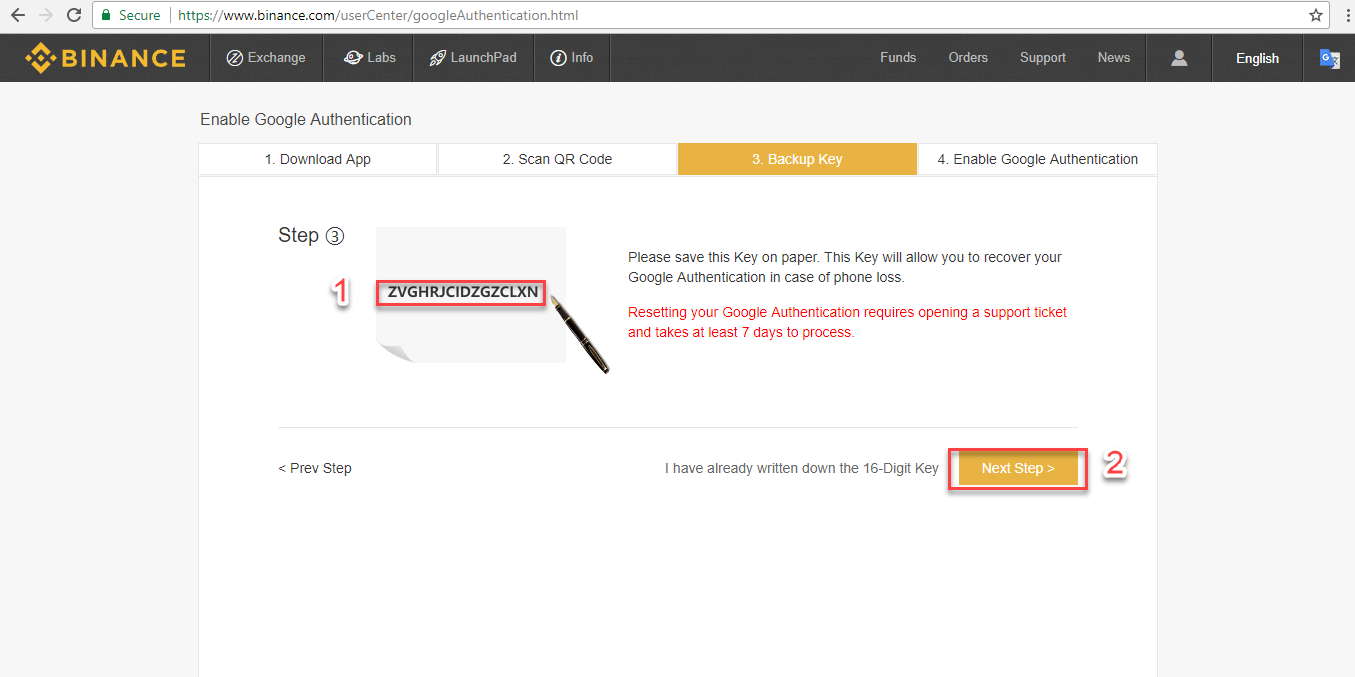This screenshot has width=1355, height=677.
Task: Click the Google Translate icon
Action: tap(1329, 58)
